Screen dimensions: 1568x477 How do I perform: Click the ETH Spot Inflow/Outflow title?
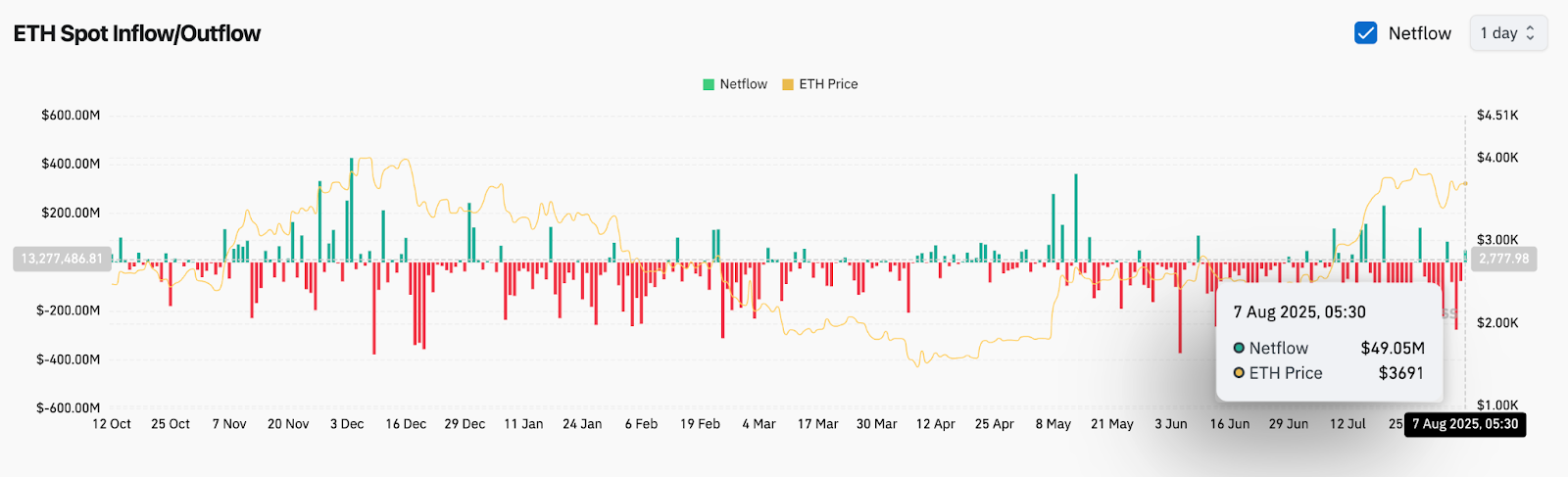tap(137, 33)
